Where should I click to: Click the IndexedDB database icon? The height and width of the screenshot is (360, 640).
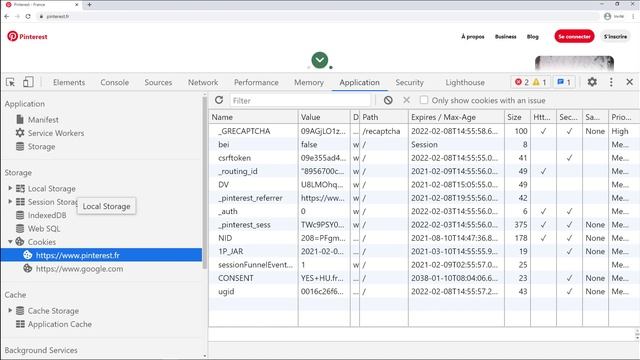(x=20, y=215)
